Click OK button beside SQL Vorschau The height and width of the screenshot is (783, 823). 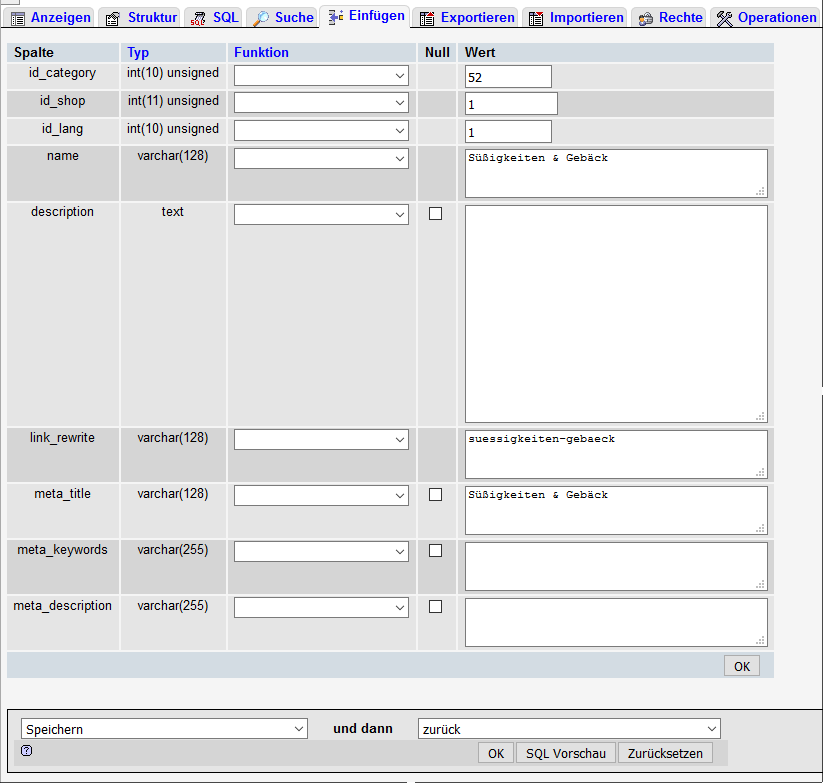click(x=496, y=753)
